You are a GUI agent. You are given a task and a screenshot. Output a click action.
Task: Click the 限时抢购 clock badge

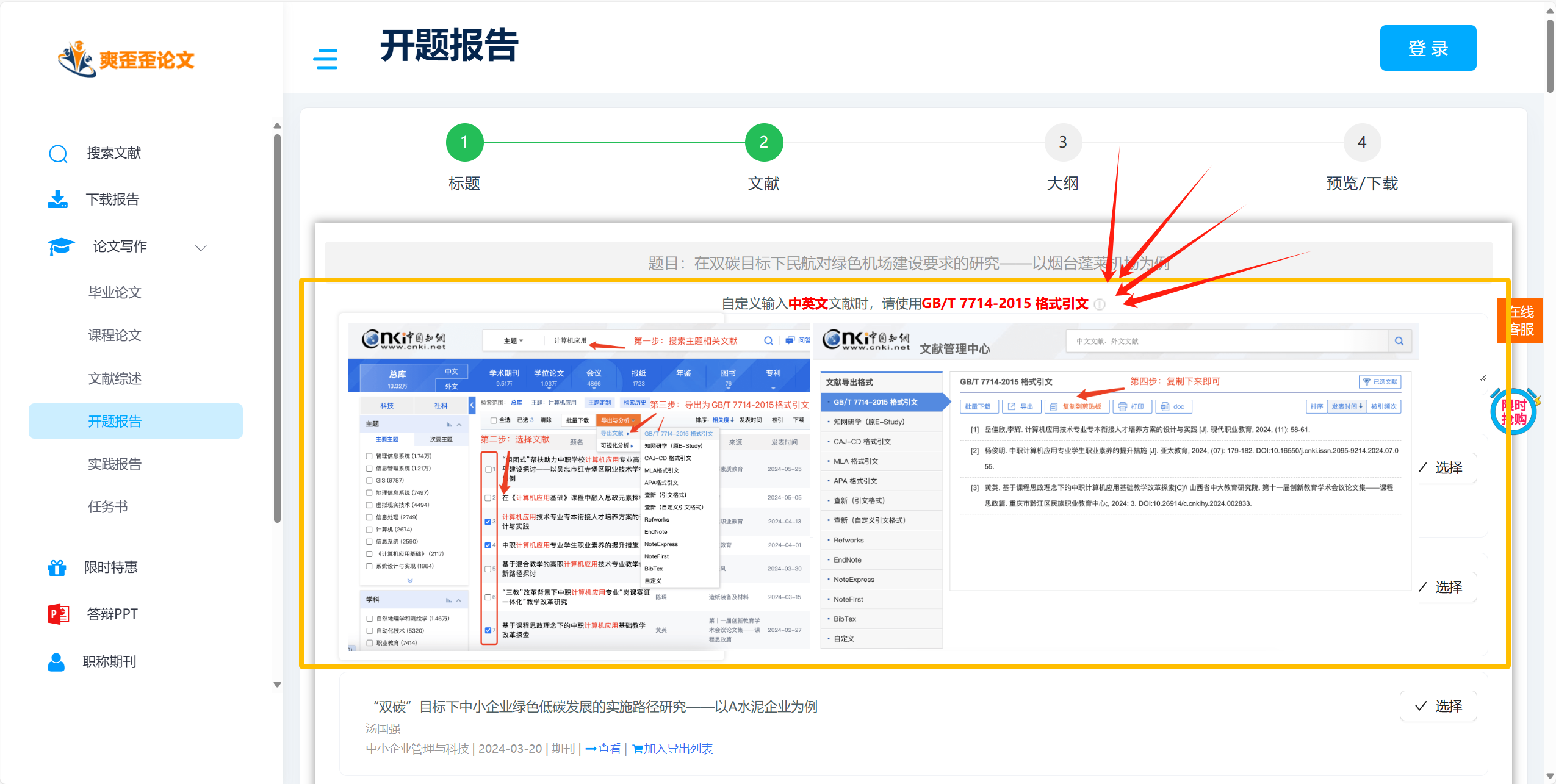[x=1513, y=412]
